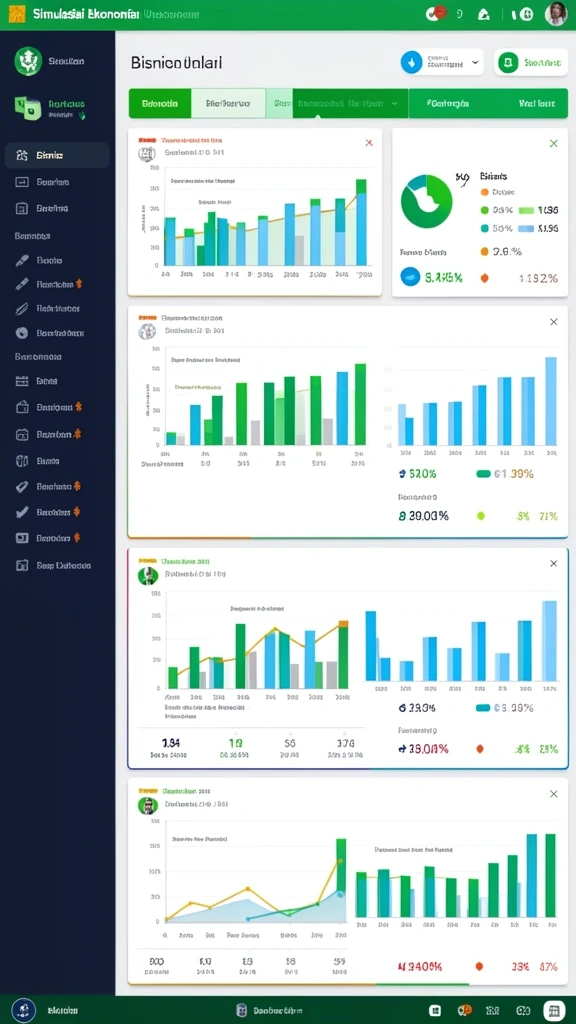Screen dimensions: 576x1024
Task: Click the green crest badge atop sidebar
Action: 28,61
